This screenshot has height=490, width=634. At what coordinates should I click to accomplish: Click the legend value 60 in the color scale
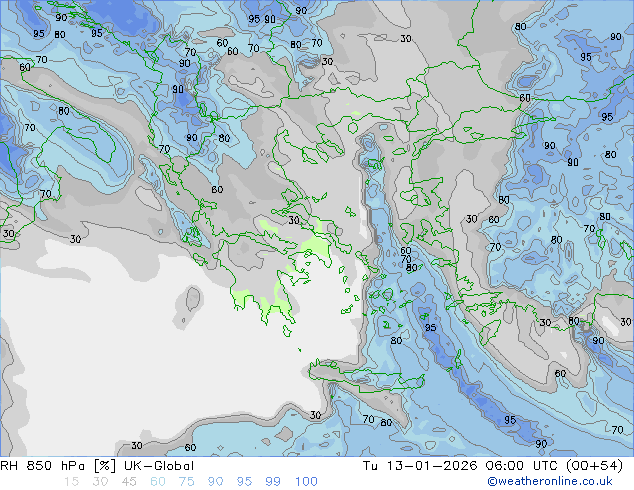(158, 482)
